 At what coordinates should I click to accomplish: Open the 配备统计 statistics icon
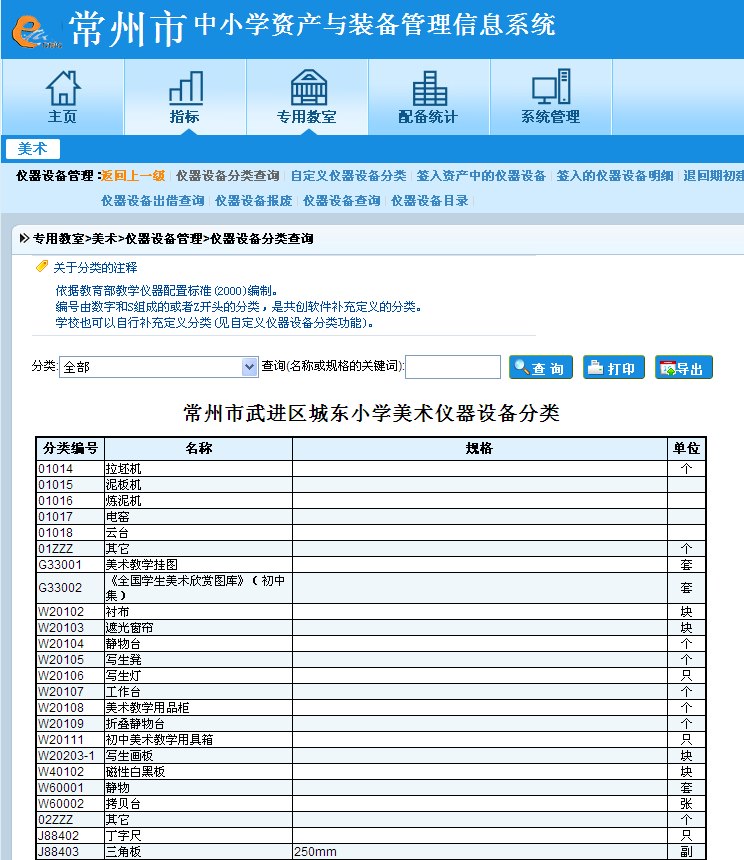tap(430, 88)
